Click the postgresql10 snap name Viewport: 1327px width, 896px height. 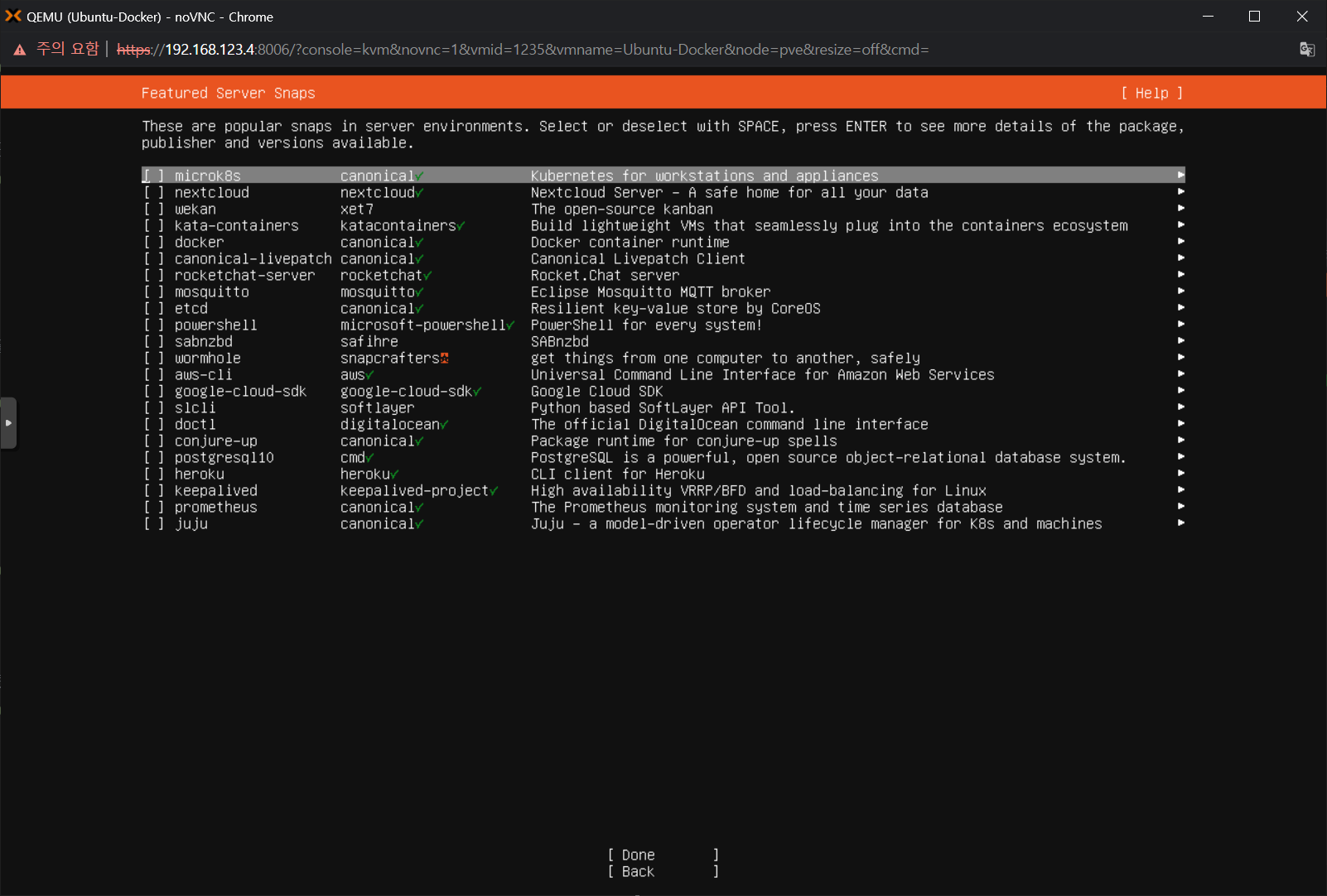tap(224, 458)
